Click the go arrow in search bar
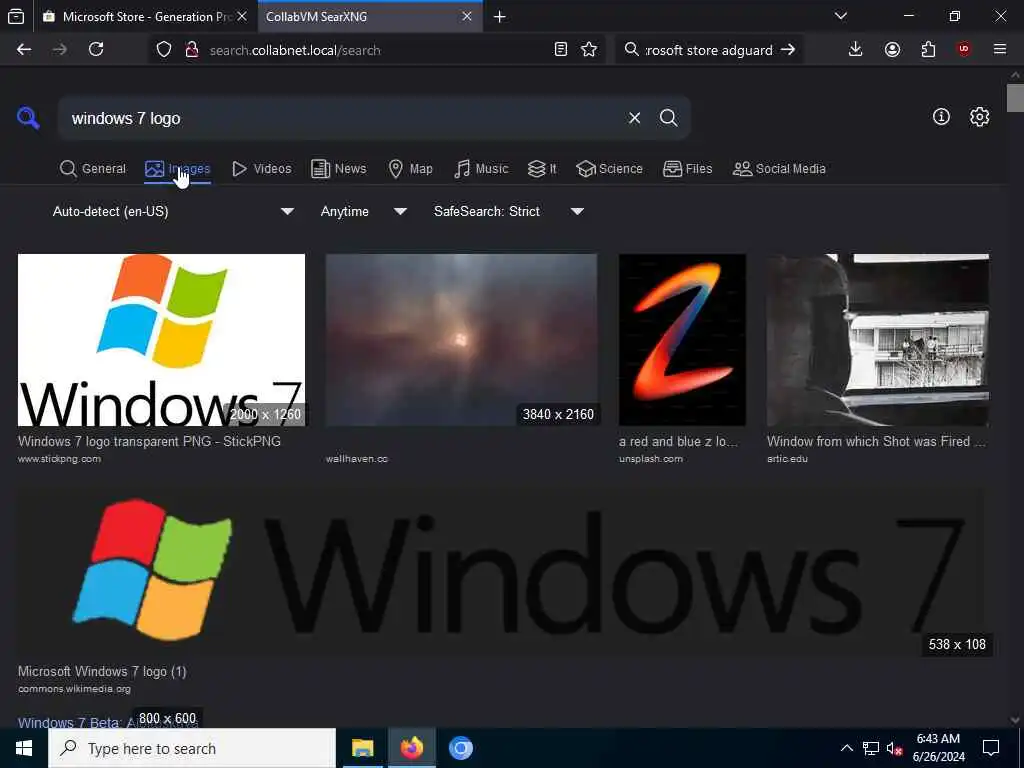This screenshot has height=768, width=1024. coord(788,50)
